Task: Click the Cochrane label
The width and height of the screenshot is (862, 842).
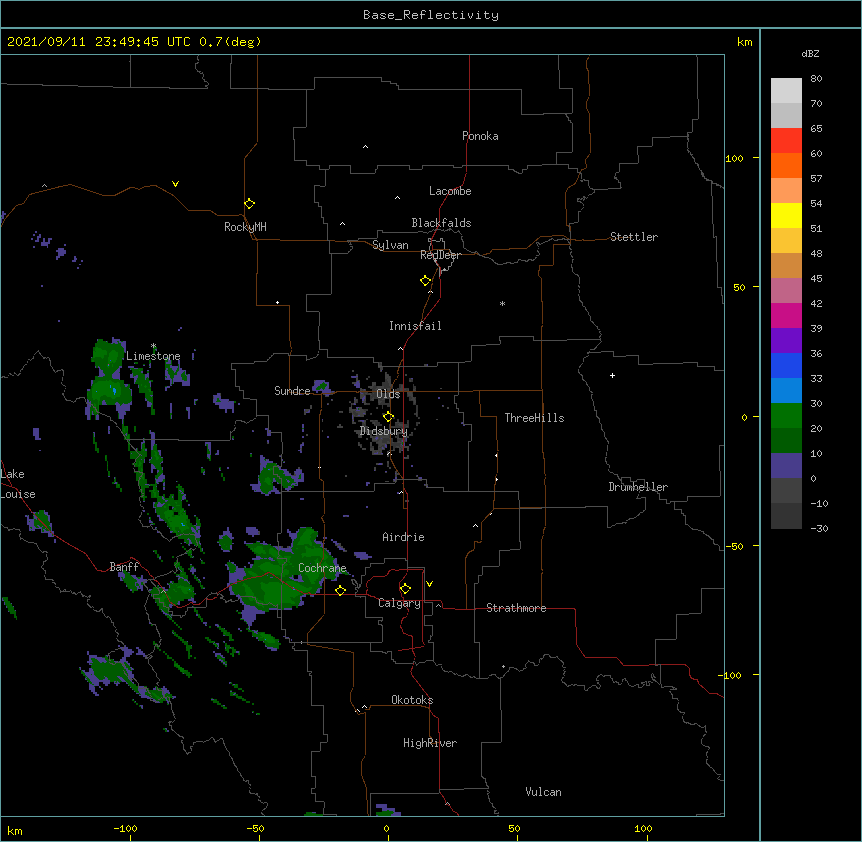Action: coord(322,568)
